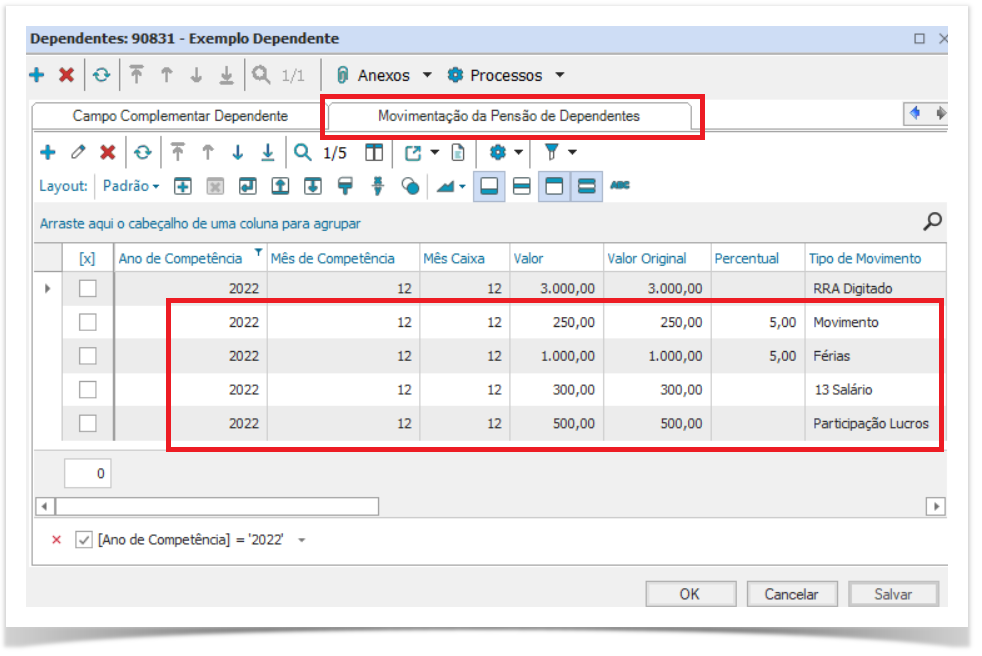Go to previous record in grid toolbar
Viewport: 982px width, 656px height.
(208, 152)
